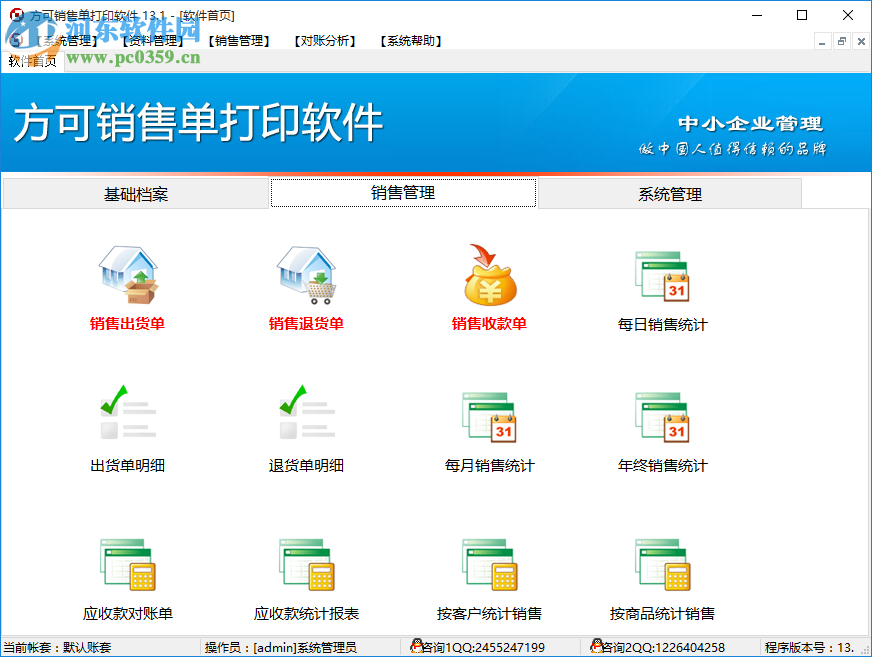This screenshot has height=657, width=872.
Task: Switch to the 系统管理 tab
Action: pyautogui.click(x=668, y=194)
